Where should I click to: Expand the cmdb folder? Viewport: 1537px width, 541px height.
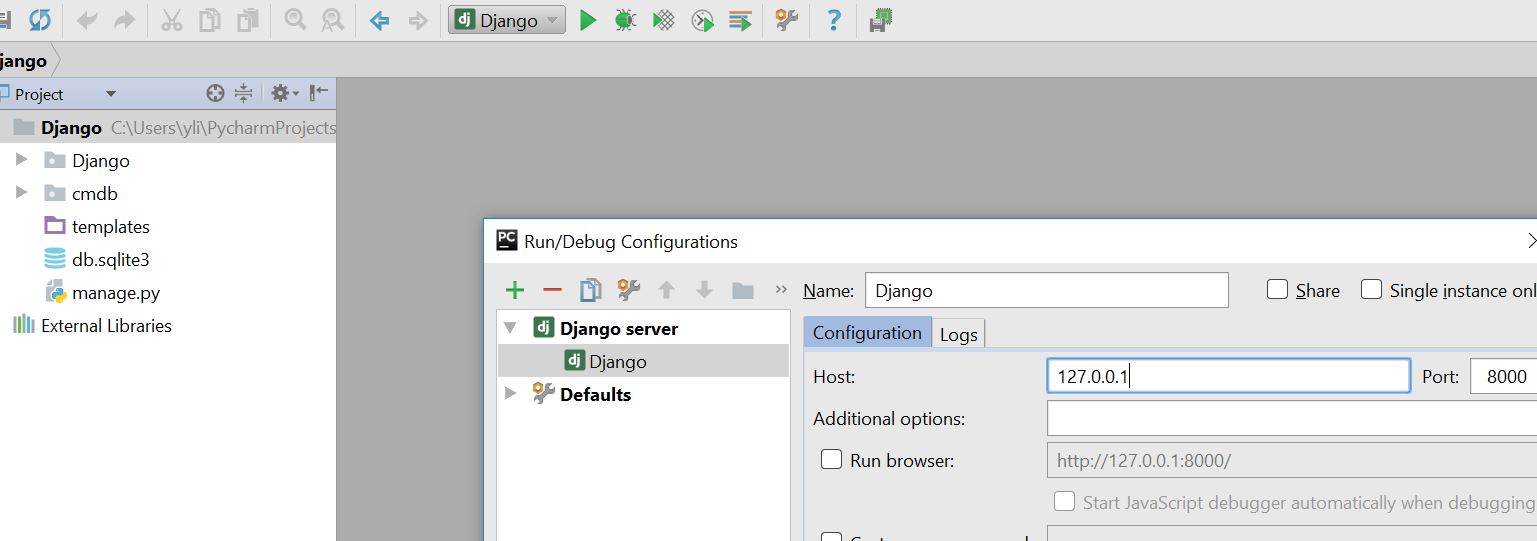pos(21,193)
